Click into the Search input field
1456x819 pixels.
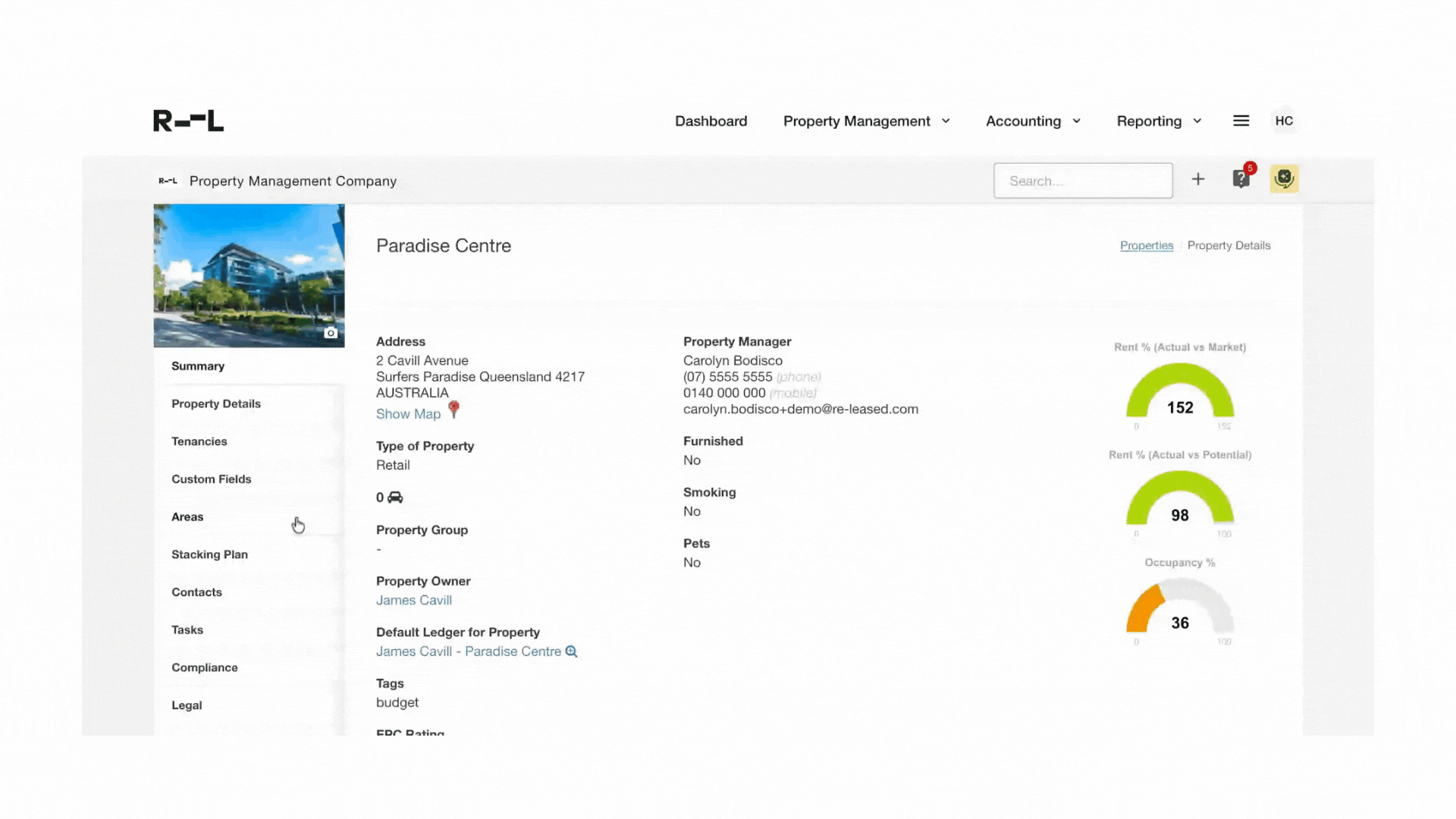tap(1082, 181)
